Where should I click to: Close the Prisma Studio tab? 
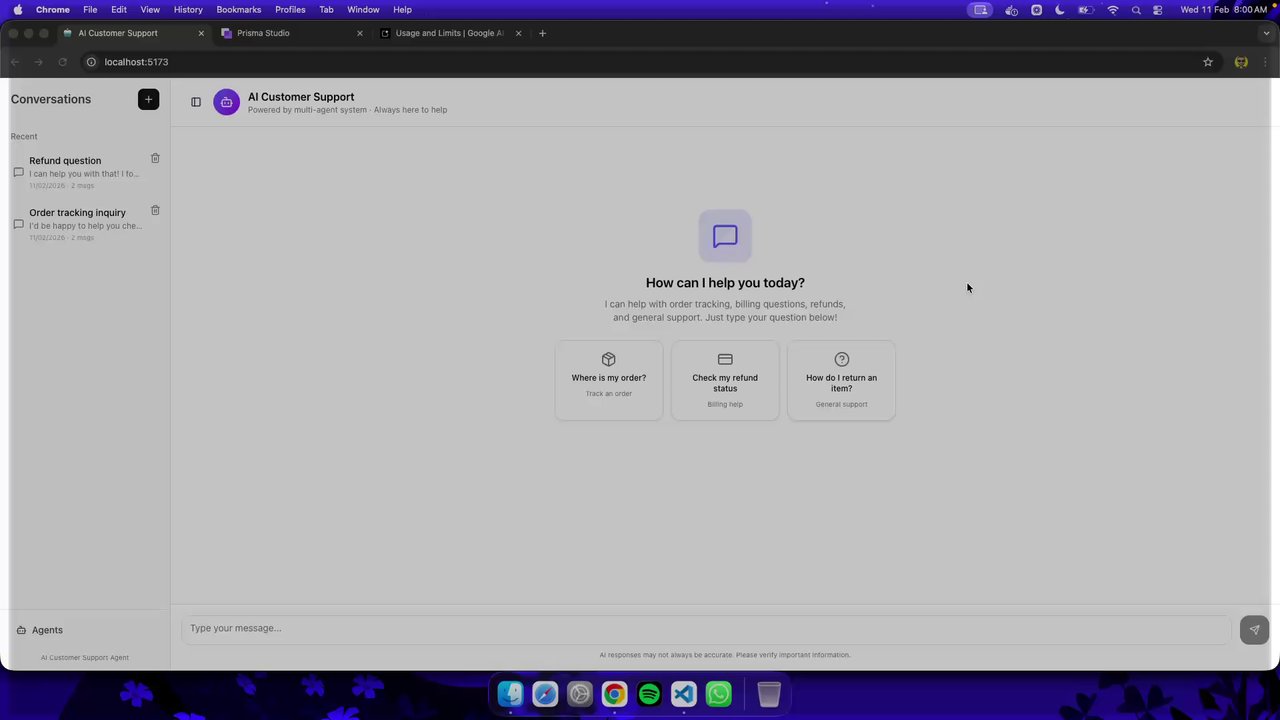[360, 33]
